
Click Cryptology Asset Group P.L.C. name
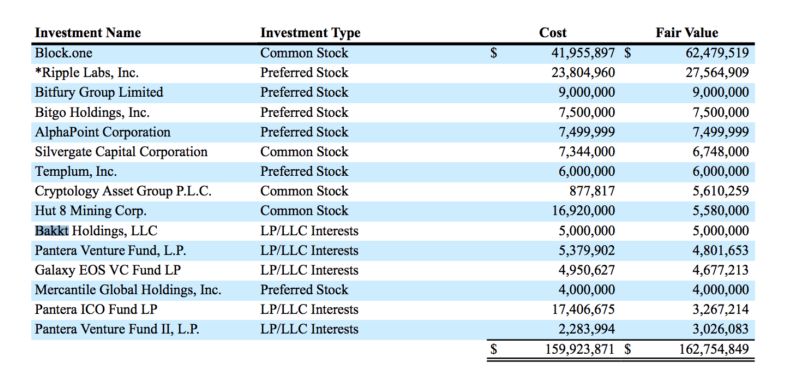pos(123,191)
